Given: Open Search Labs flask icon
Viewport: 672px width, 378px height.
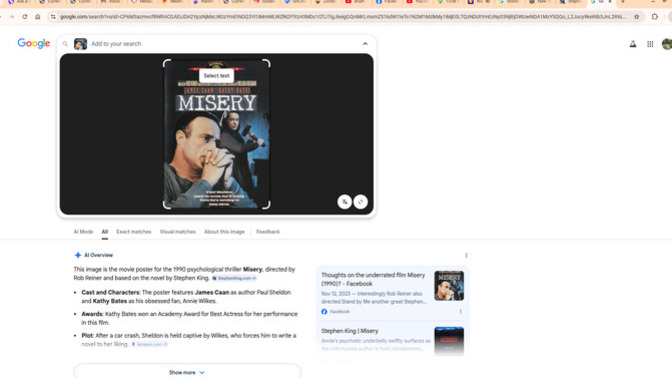Looking at the screenshot, I should [633, 44].
